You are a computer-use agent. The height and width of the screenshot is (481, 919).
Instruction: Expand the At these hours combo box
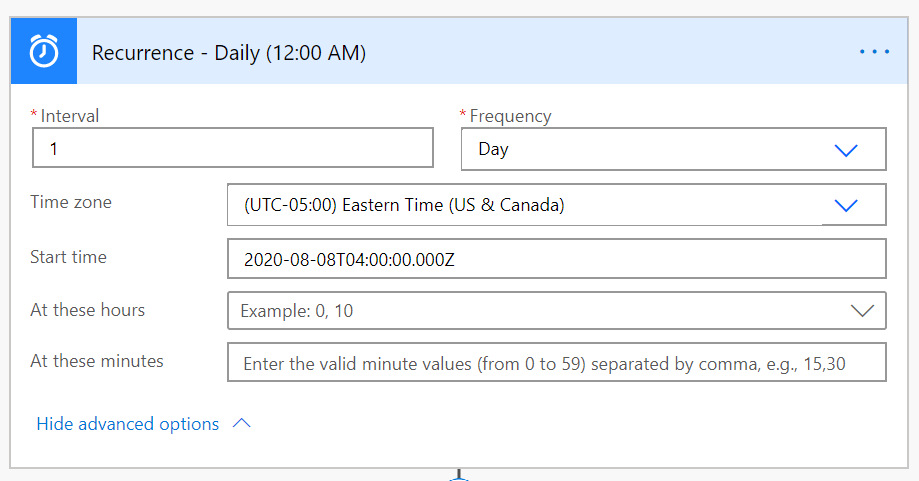point(540,311)
